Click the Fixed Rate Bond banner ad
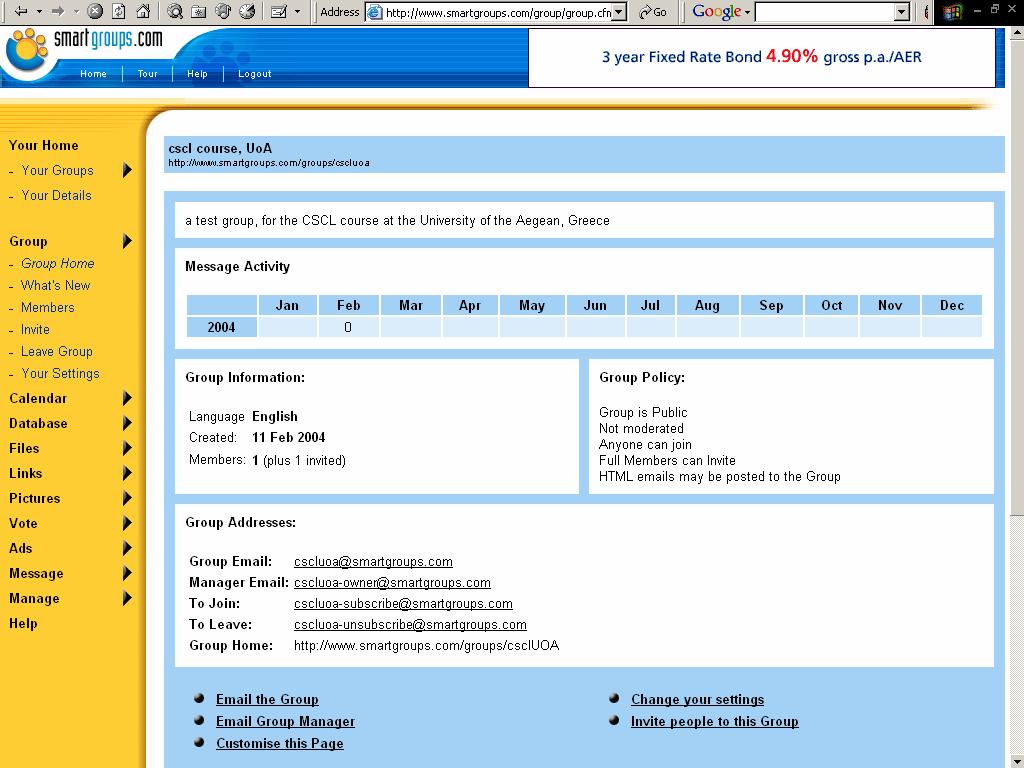This screenshot has height=768, width=1024. point(761,57)
